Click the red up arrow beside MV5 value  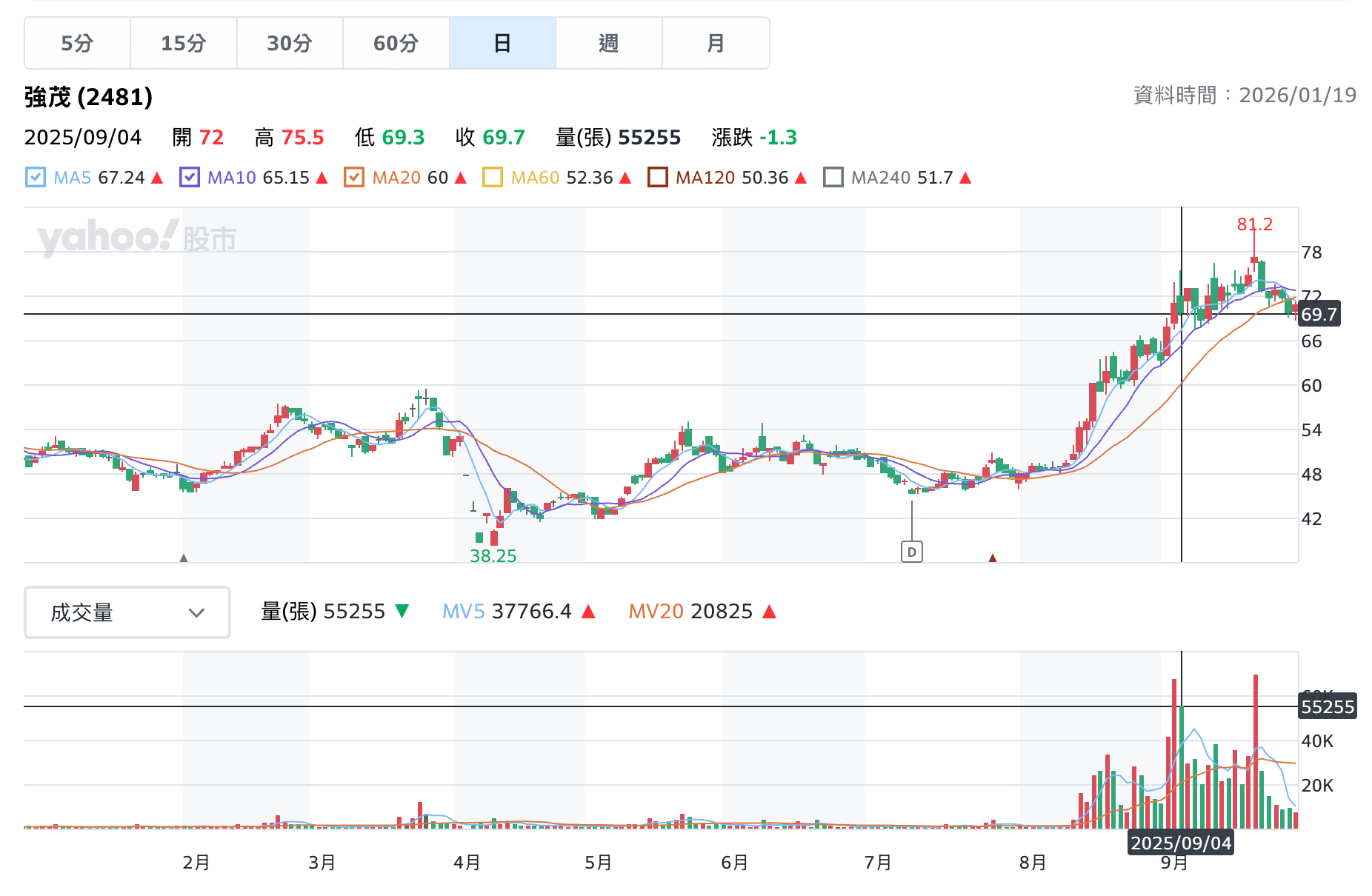coord(588,612)
